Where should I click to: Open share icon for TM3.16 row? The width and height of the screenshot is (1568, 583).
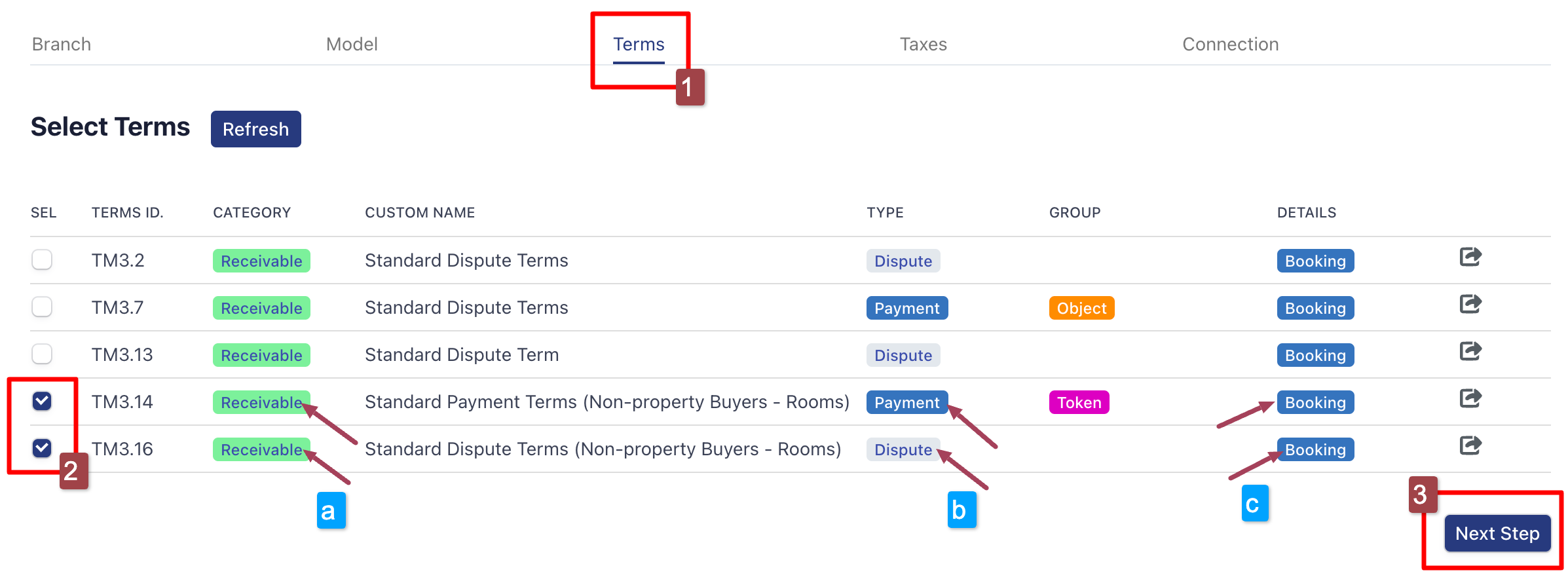pyautogui.click(x=1470, y=445)
